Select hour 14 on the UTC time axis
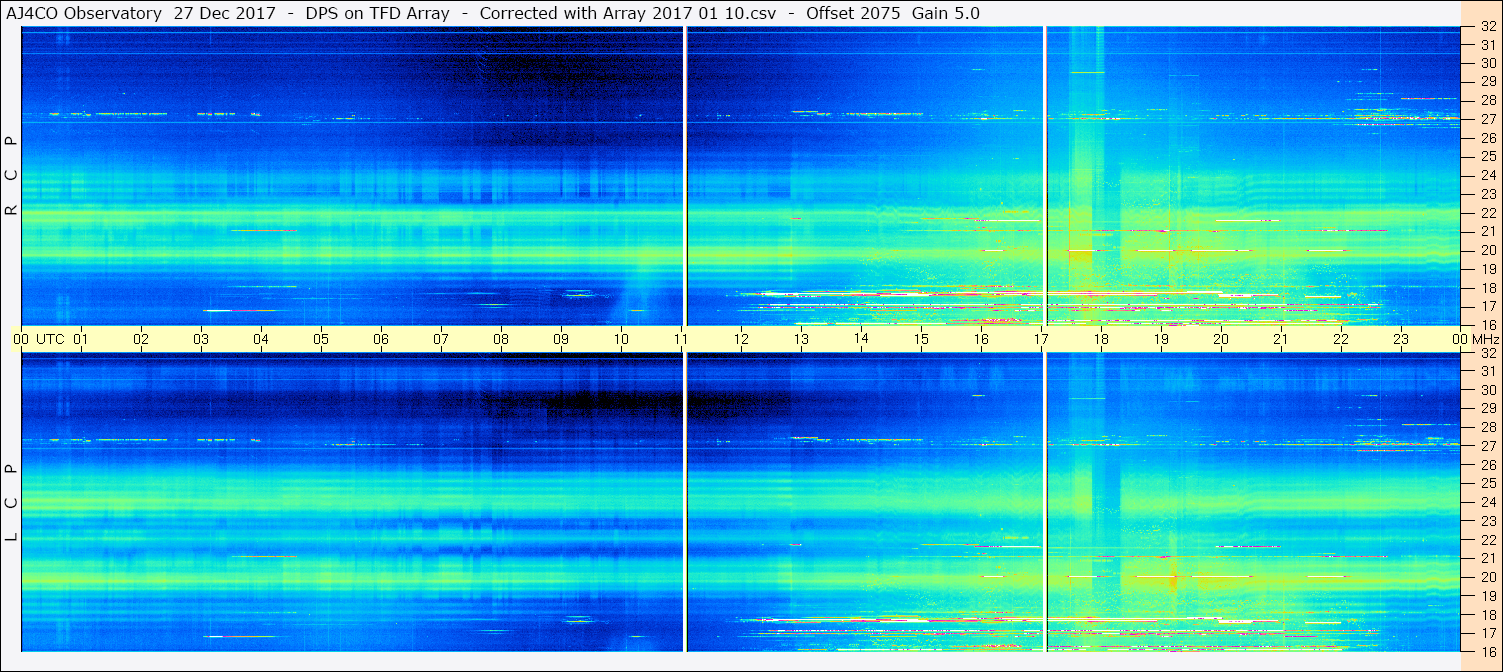The width and height of the screenshot is (1503, 672). (x=861, y=339)
